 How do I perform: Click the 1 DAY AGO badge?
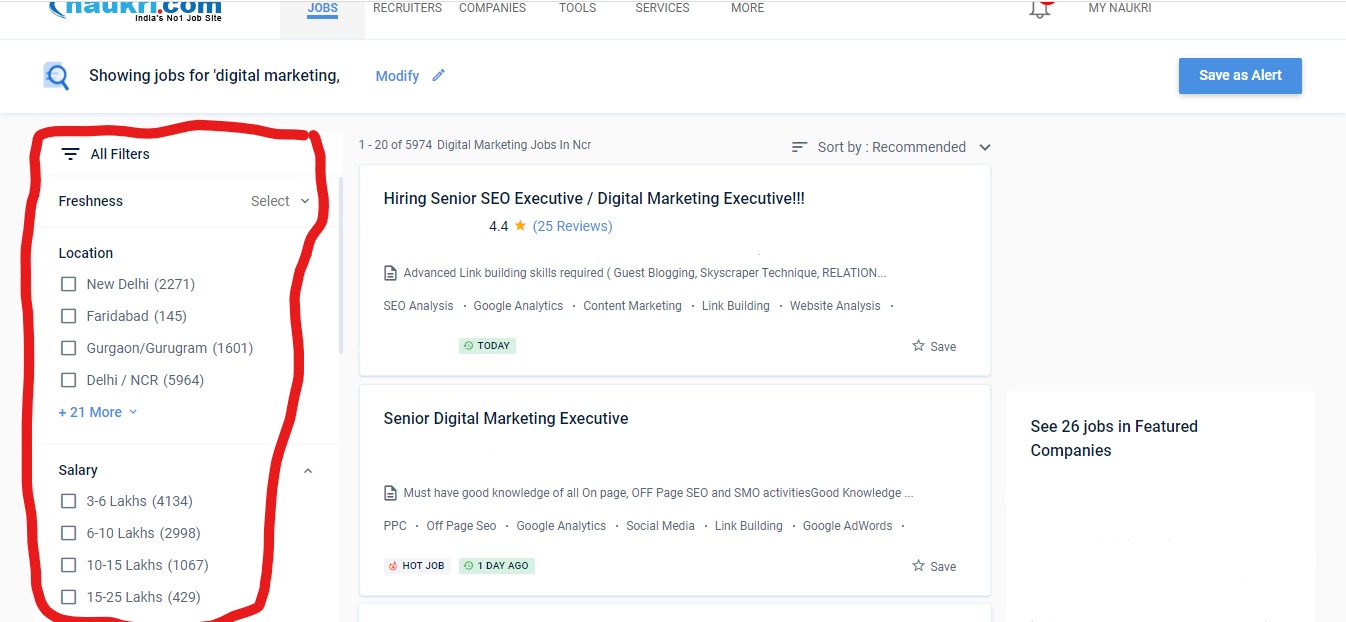(497, 566)
